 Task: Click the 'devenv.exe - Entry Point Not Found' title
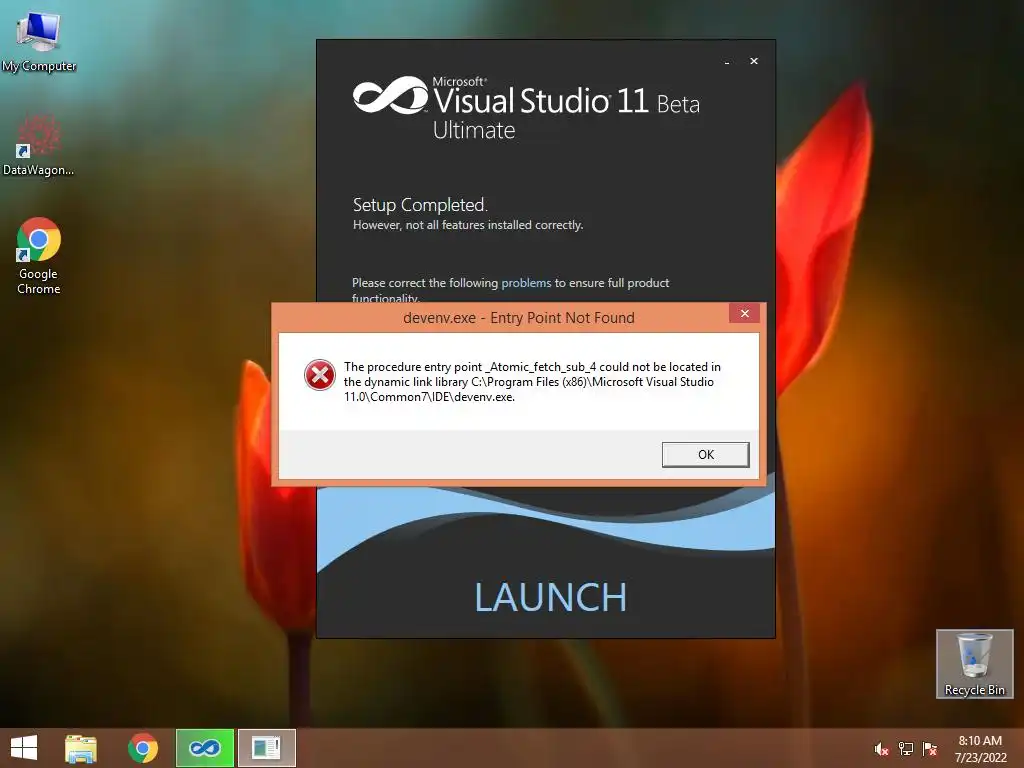(x=519, y=318)
